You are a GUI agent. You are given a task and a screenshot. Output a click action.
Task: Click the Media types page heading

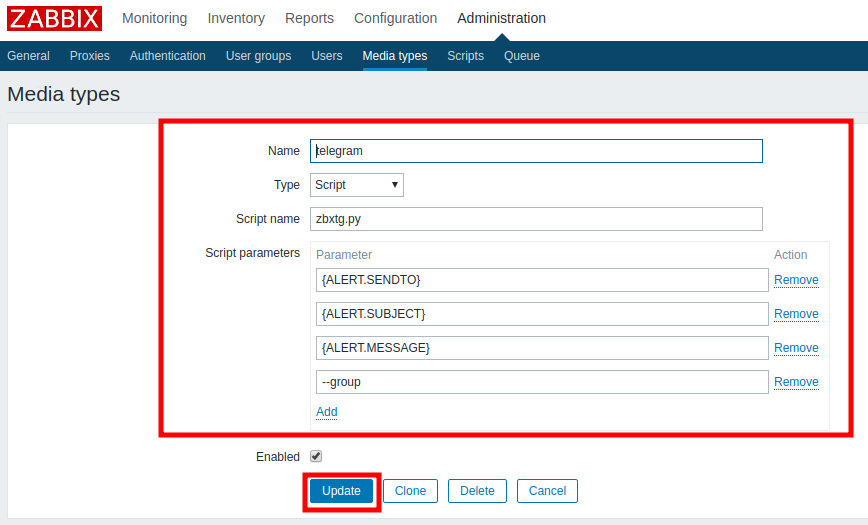(64, 94)
